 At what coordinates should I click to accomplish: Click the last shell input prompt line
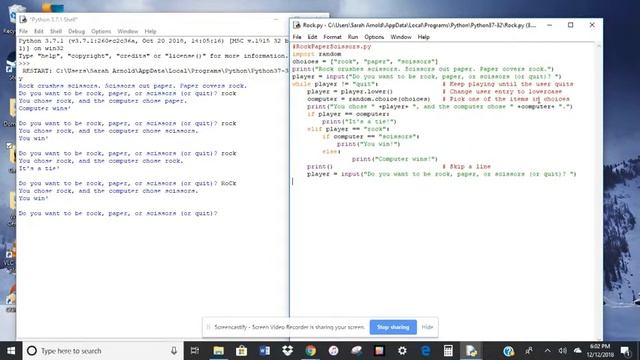[x=118, y=213]
